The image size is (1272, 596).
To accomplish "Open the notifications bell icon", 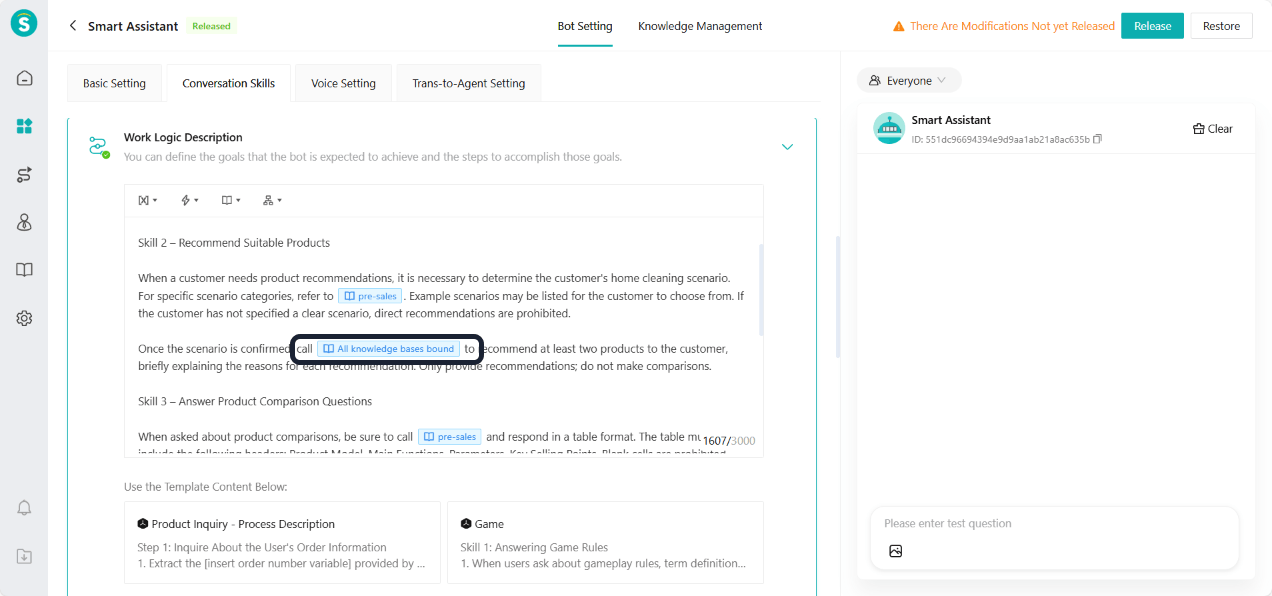I will click(x=25, y=508).
